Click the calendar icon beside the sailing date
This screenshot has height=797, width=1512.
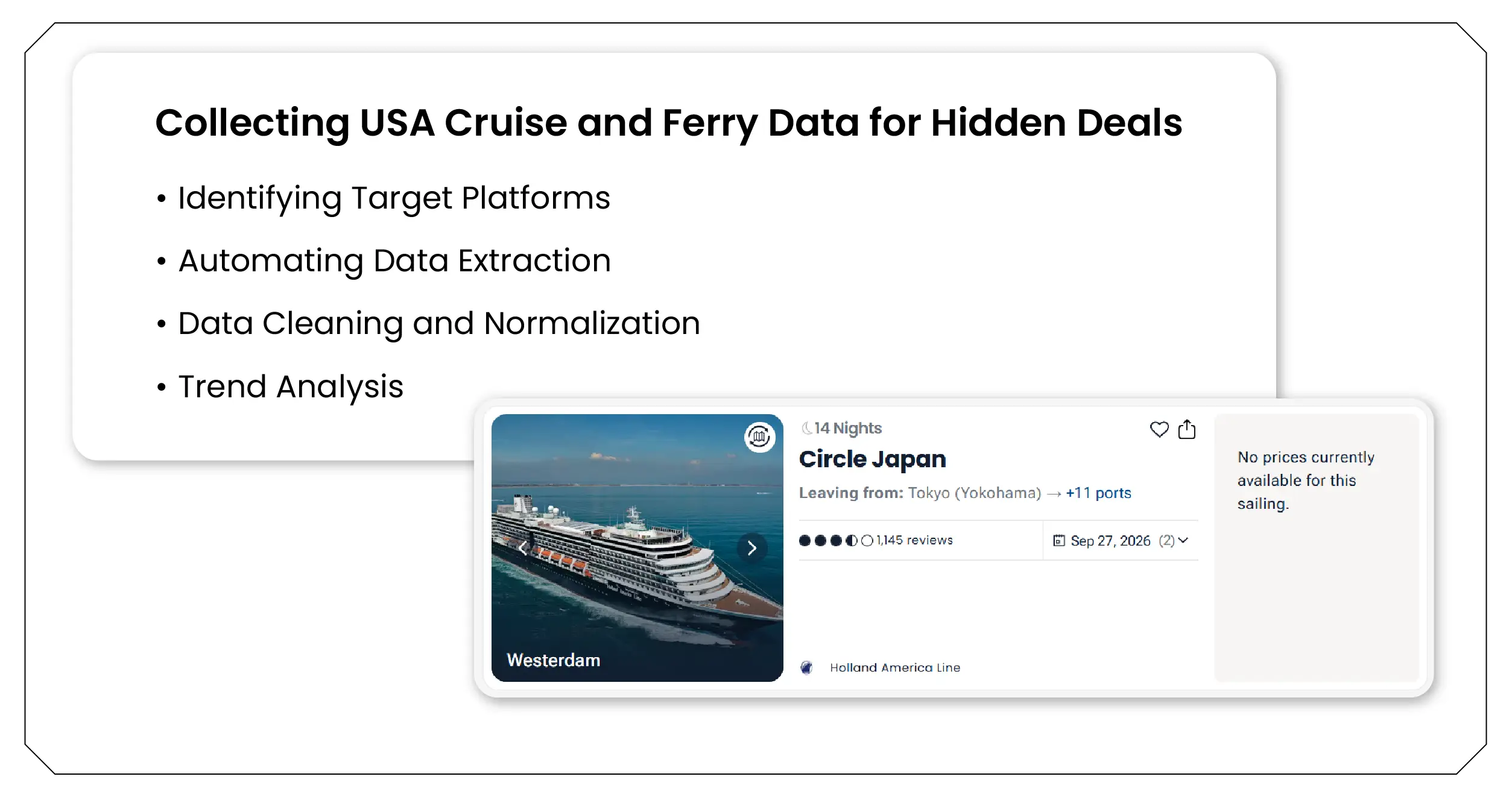[1060, 541]
